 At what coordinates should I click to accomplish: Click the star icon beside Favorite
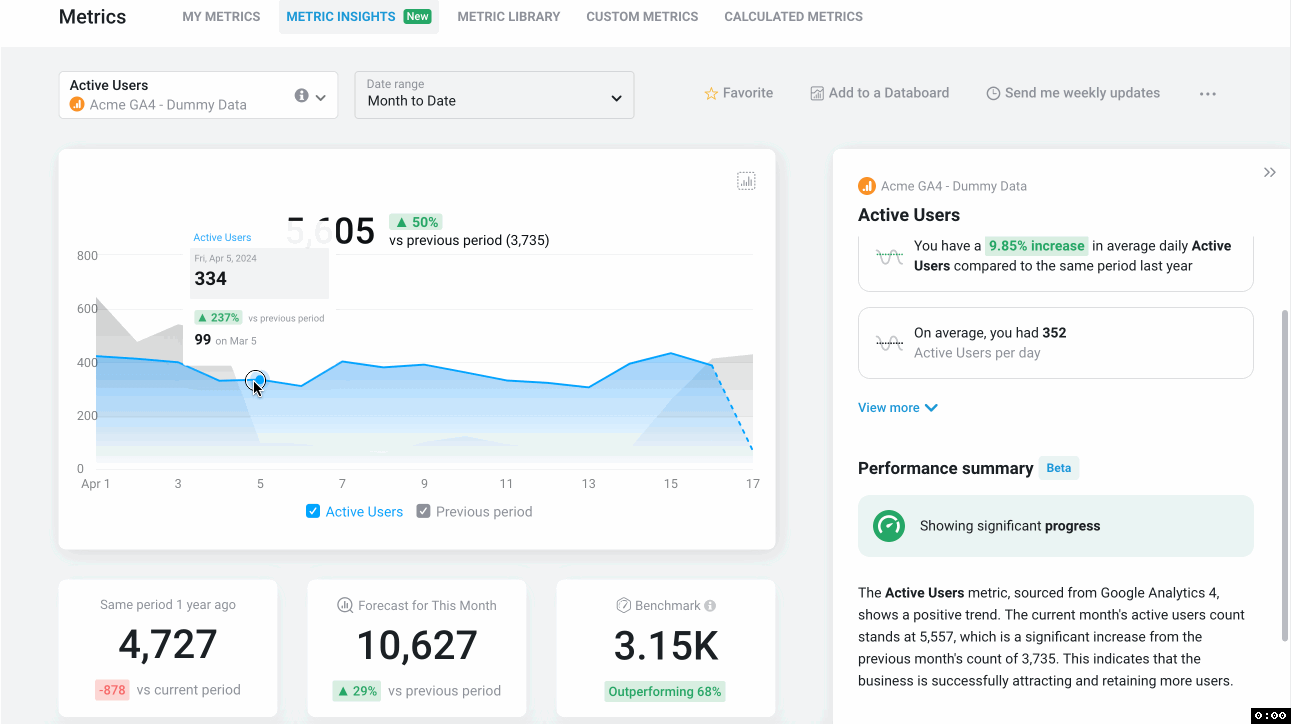711,94
